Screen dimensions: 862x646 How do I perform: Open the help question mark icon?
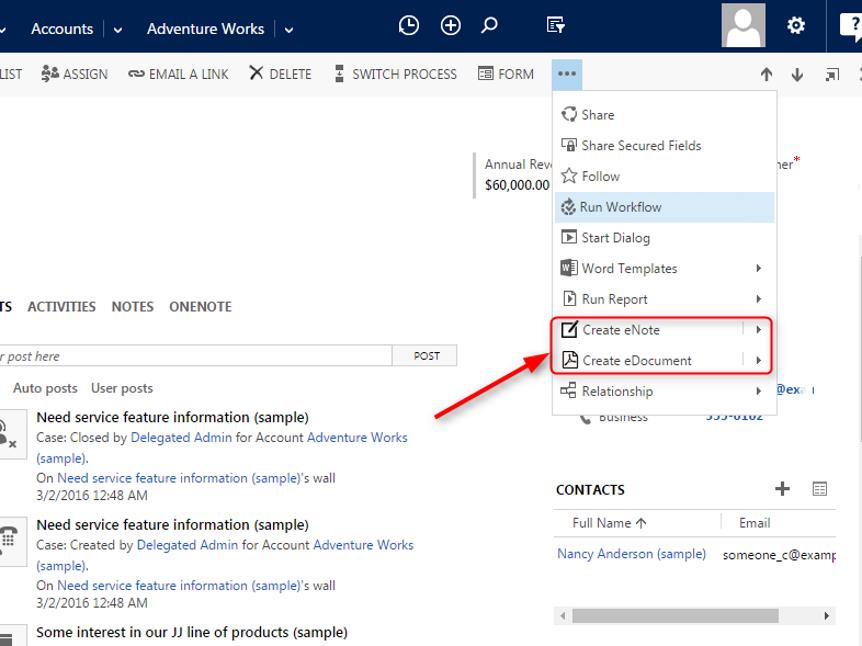coord(852,26)
